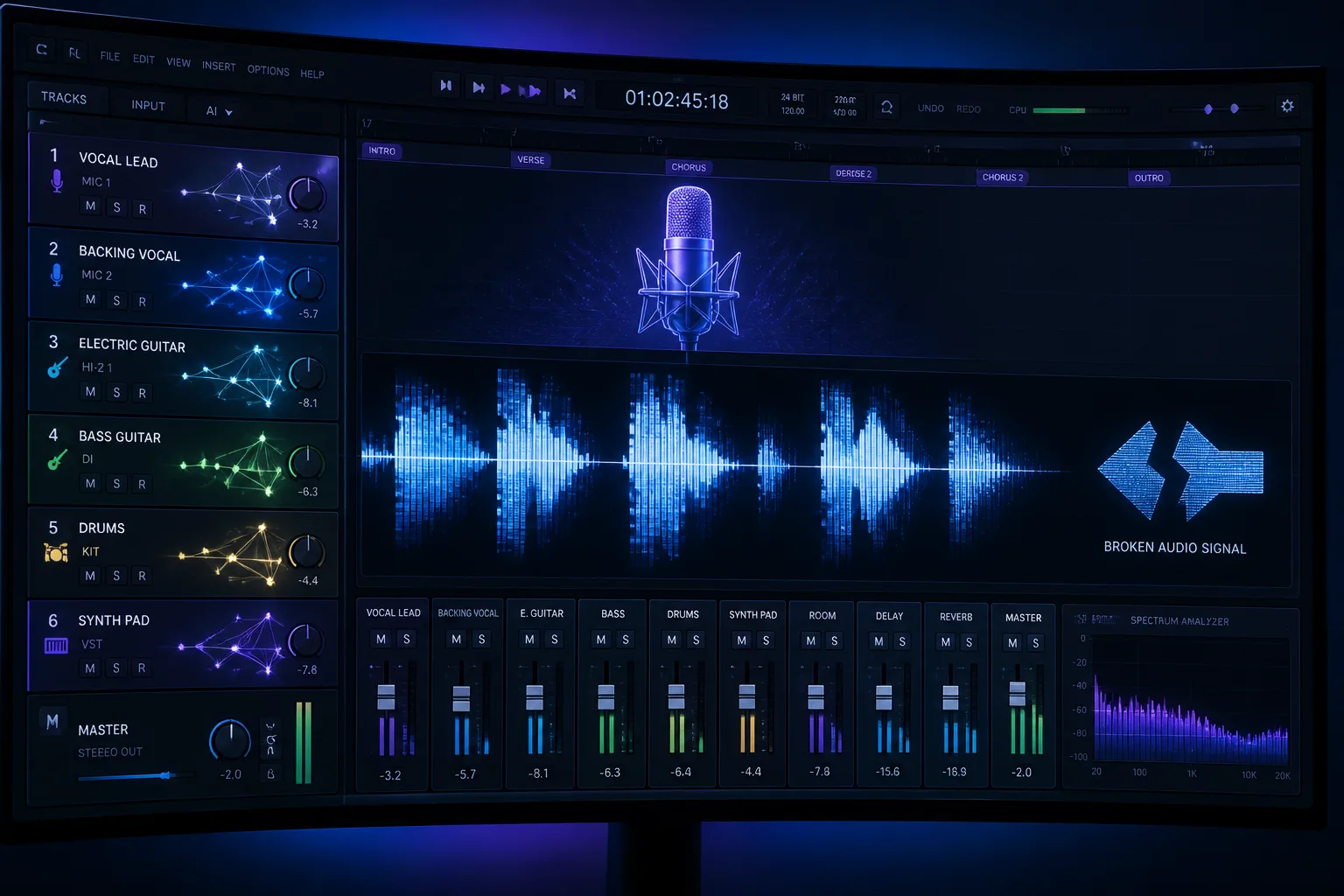
Task: Start playback with the Play button
Action: pyautogui.click(x=505, y=89)
